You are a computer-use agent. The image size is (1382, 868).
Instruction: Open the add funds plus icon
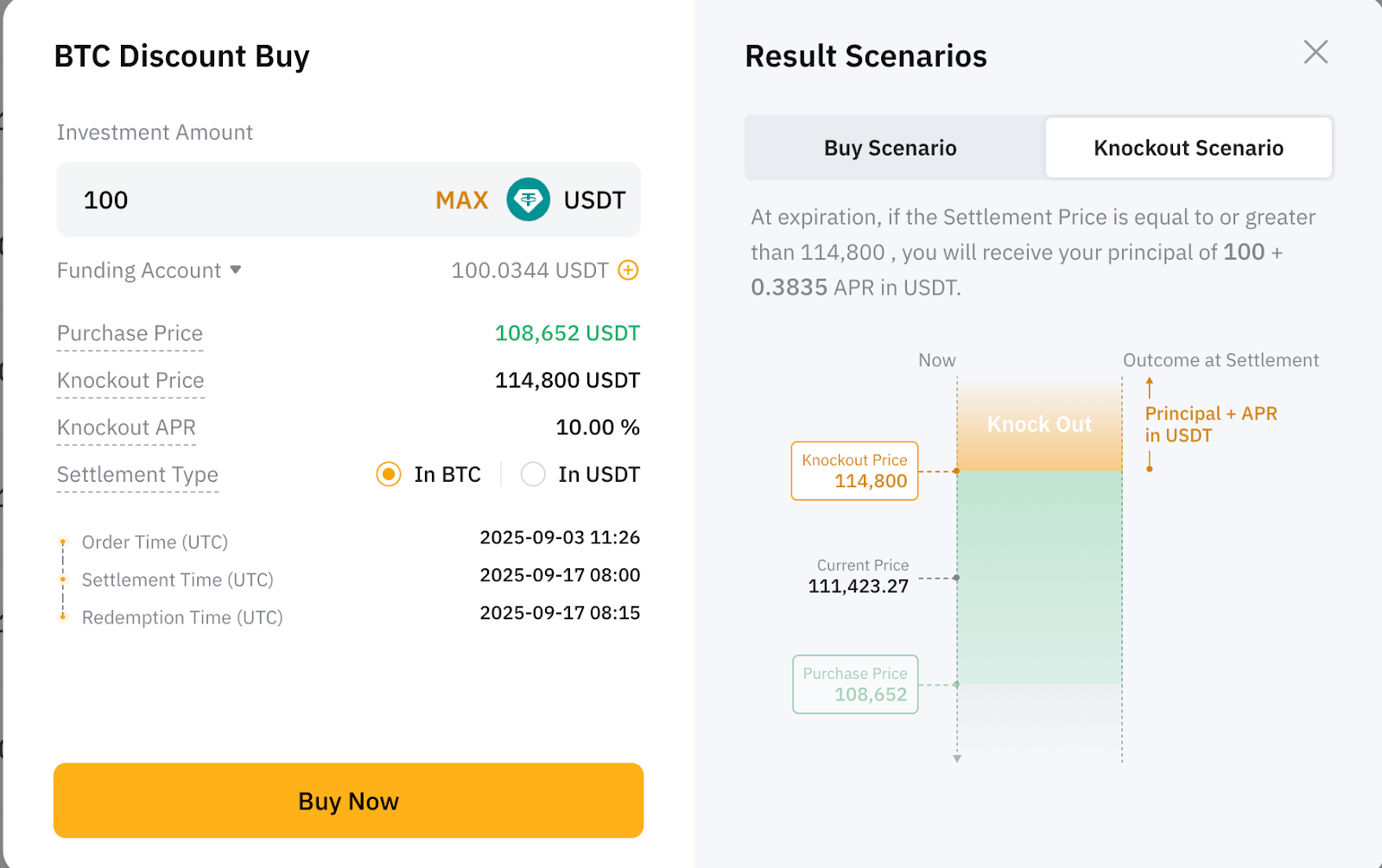628,270
